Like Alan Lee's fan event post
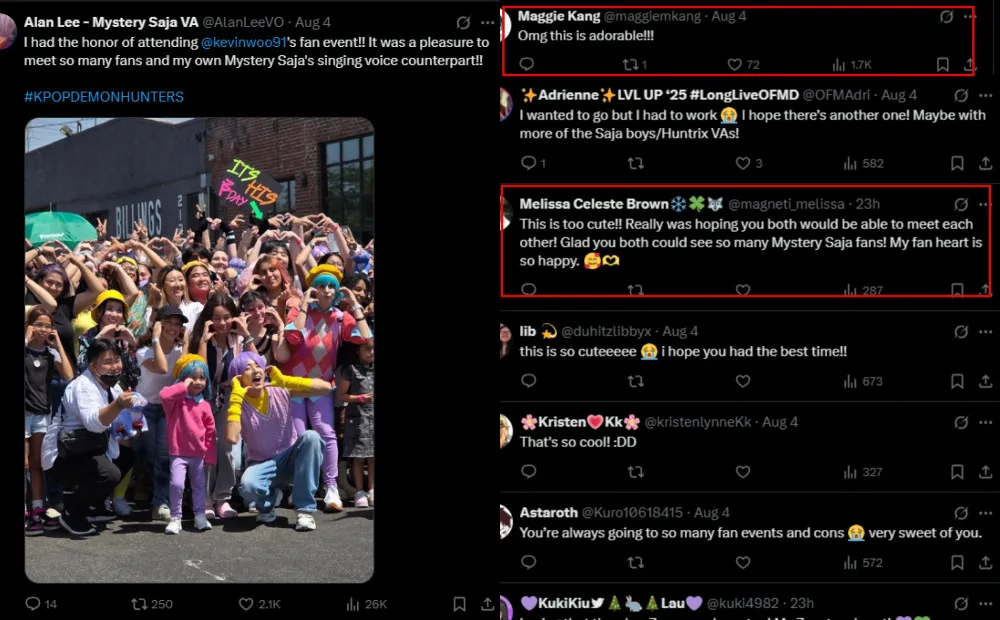Viewport: 1000px width, 620px height. click(x=245, y=604)
